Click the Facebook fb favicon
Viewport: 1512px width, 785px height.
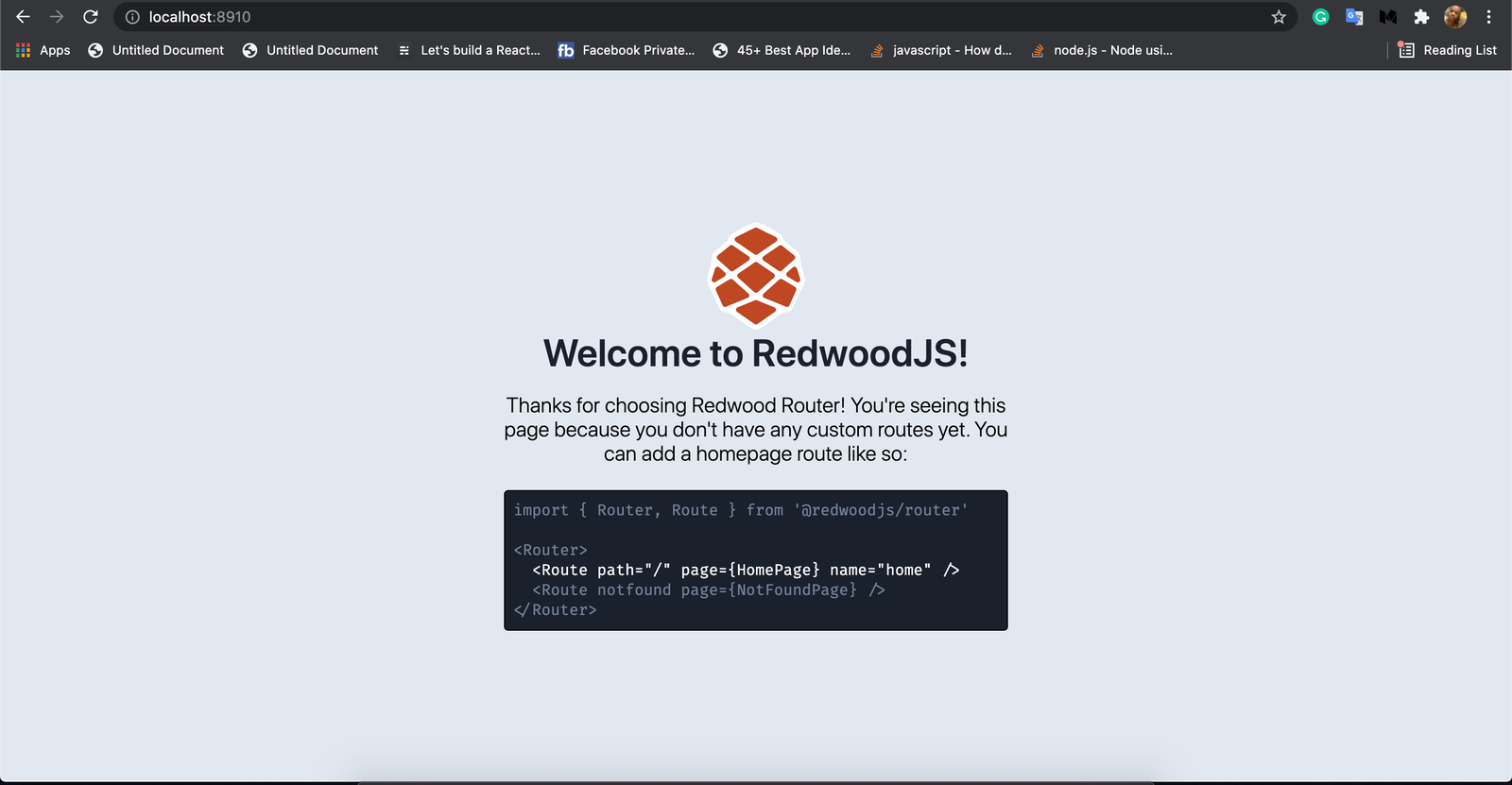pyautogui.click(x=566, y=50)
